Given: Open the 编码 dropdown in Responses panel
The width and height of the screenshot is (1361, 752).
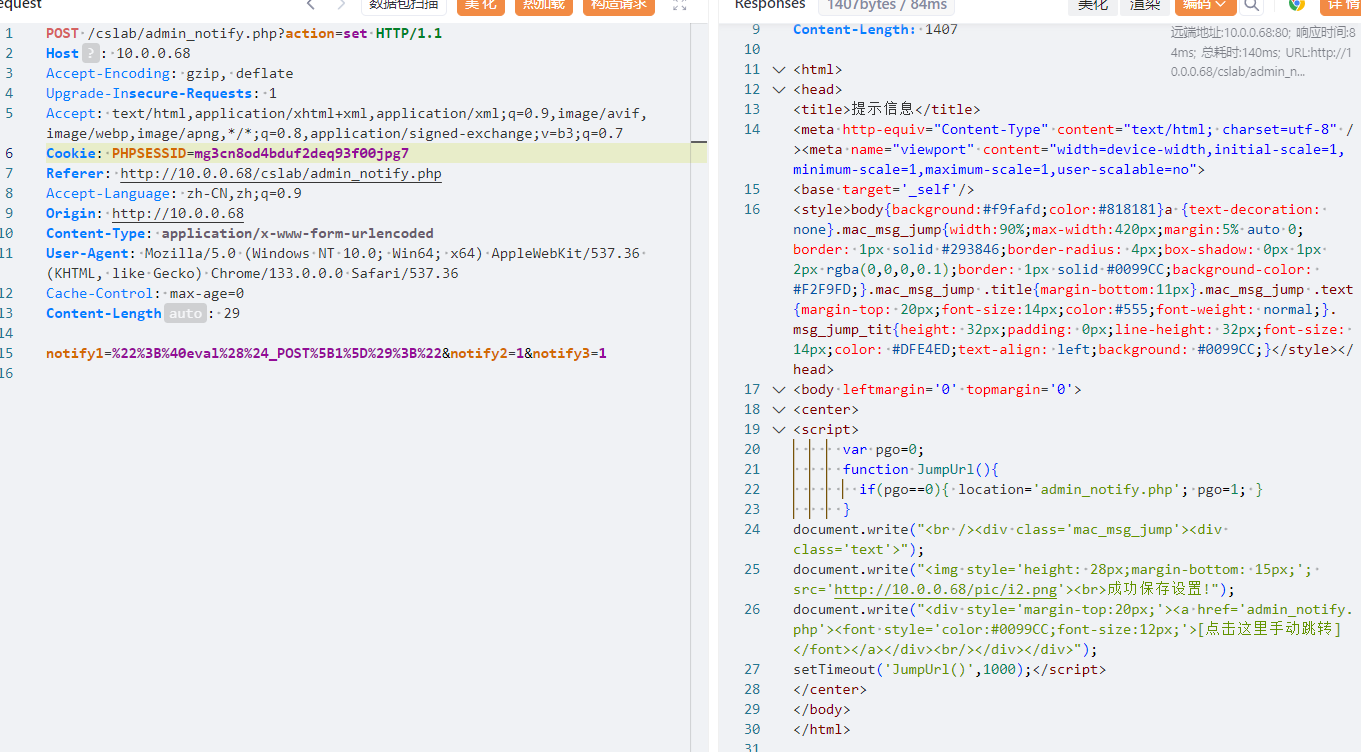Looking at the screenshot, I should [1206, 5].
